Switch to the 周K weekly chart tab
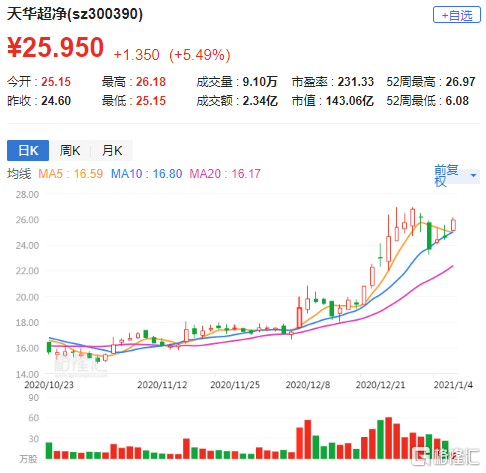The width and height of the screenshot is (486, 473). pyautogui.click(x=70, y=151)
